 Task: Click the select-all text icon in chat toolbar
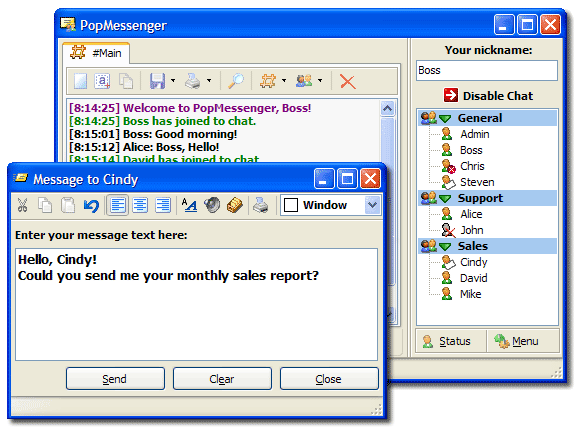pyautogui.click(x=102, y=81)
